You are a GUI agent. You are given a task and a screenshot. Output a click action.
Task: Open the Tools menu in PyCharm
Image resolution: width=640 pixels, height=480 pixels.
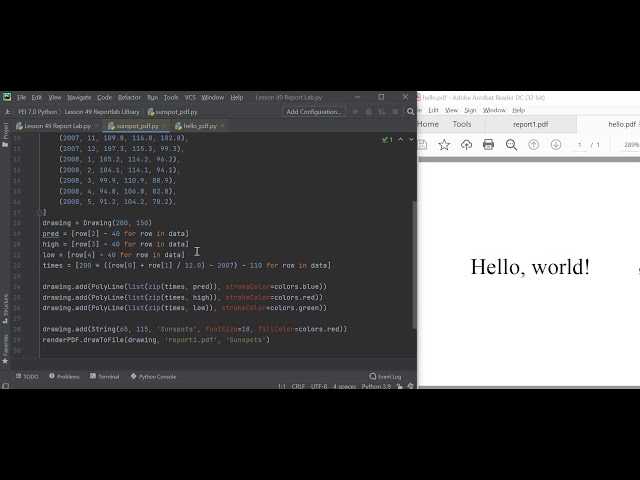pyautogui.click(x=171, y=98)
